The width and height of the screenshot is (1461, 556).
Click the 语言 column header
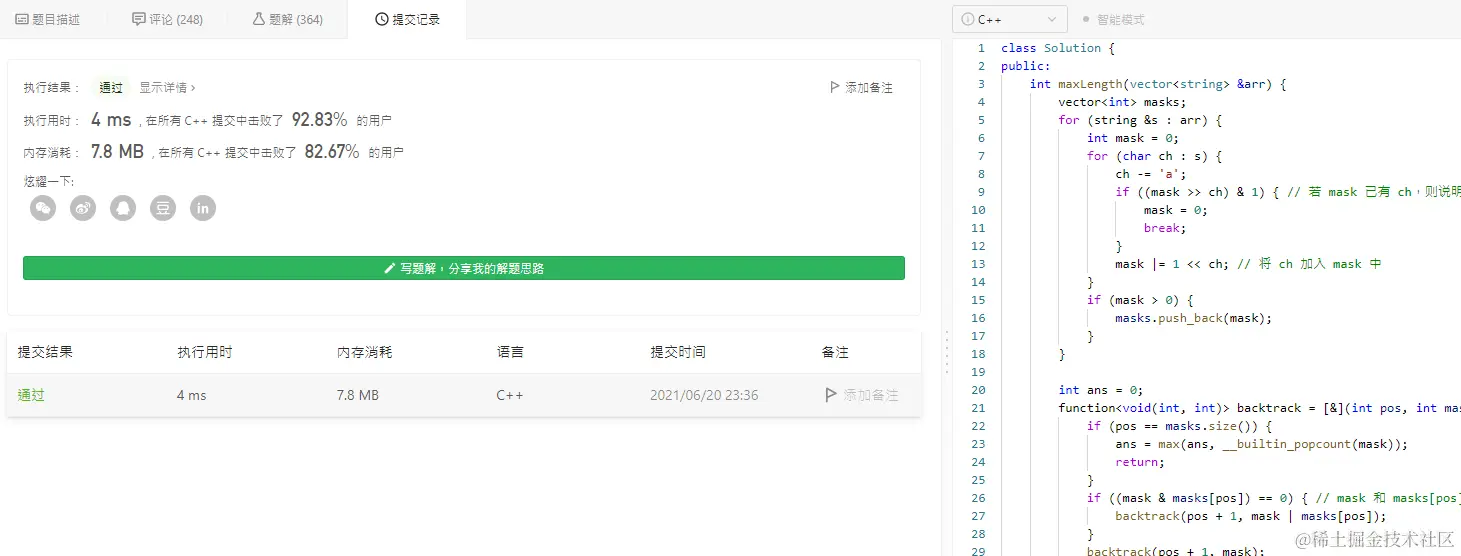pos(510,352)
